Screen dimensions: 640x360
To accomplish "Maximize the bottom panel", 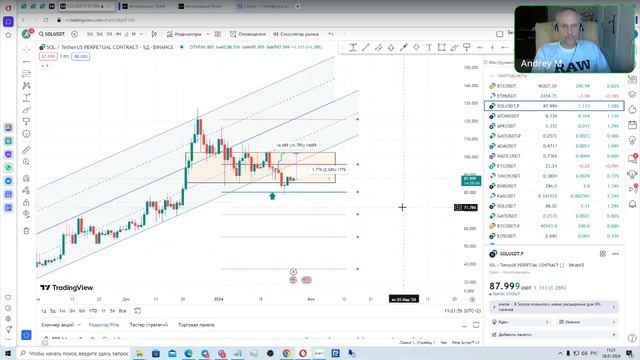I will click(x=476, y=325).
